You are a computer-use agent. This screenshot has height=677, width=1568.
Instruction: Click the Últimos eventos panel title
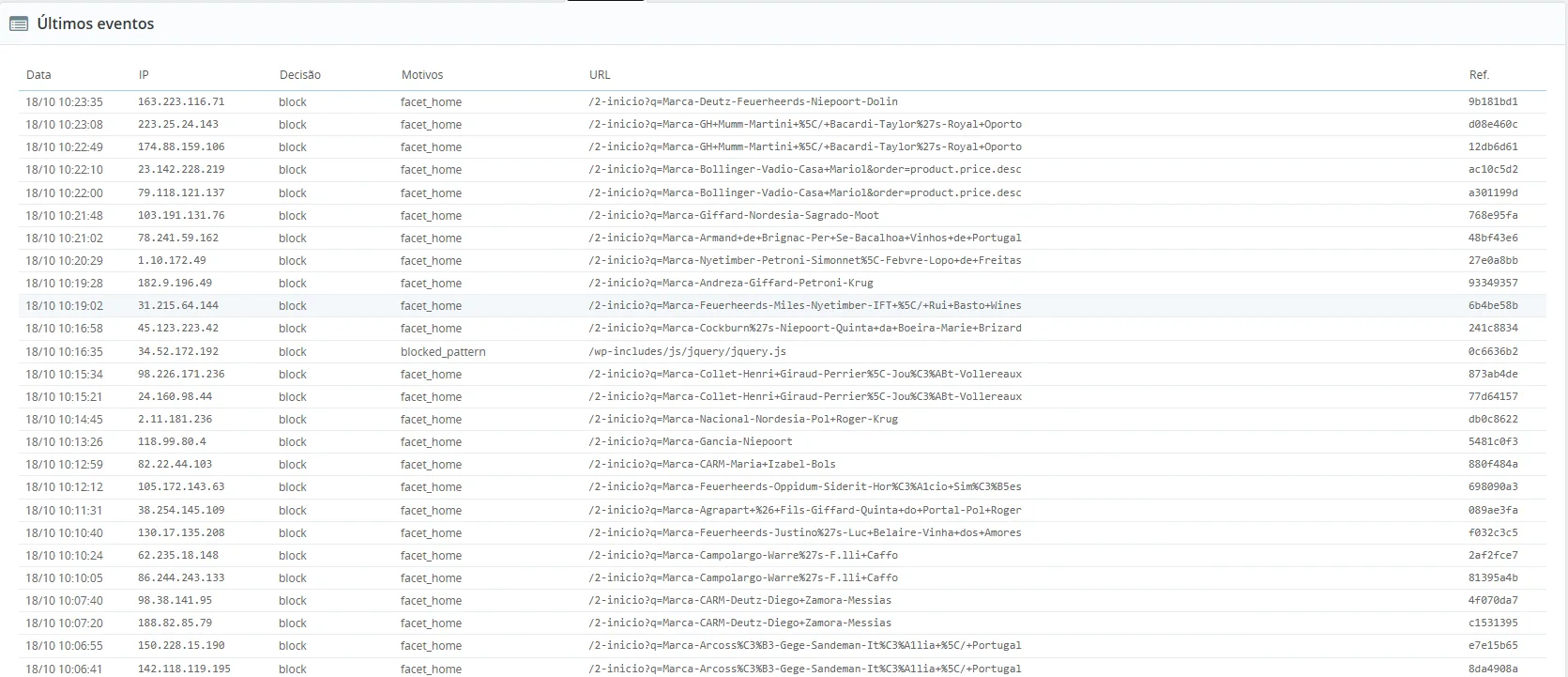[x=96, y=24]
